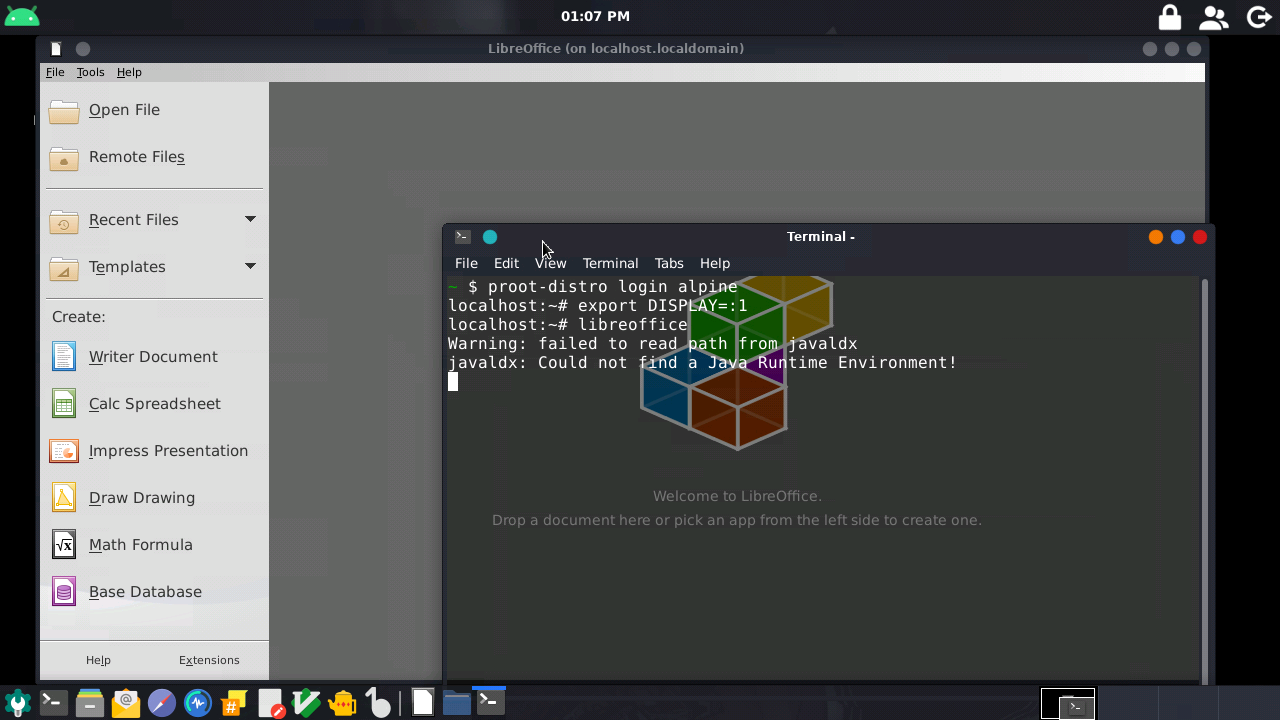The height and width of the screenshot is (720, 1280).
Task: Open the blue folder file manager dock icon
Action: [457, 702]
